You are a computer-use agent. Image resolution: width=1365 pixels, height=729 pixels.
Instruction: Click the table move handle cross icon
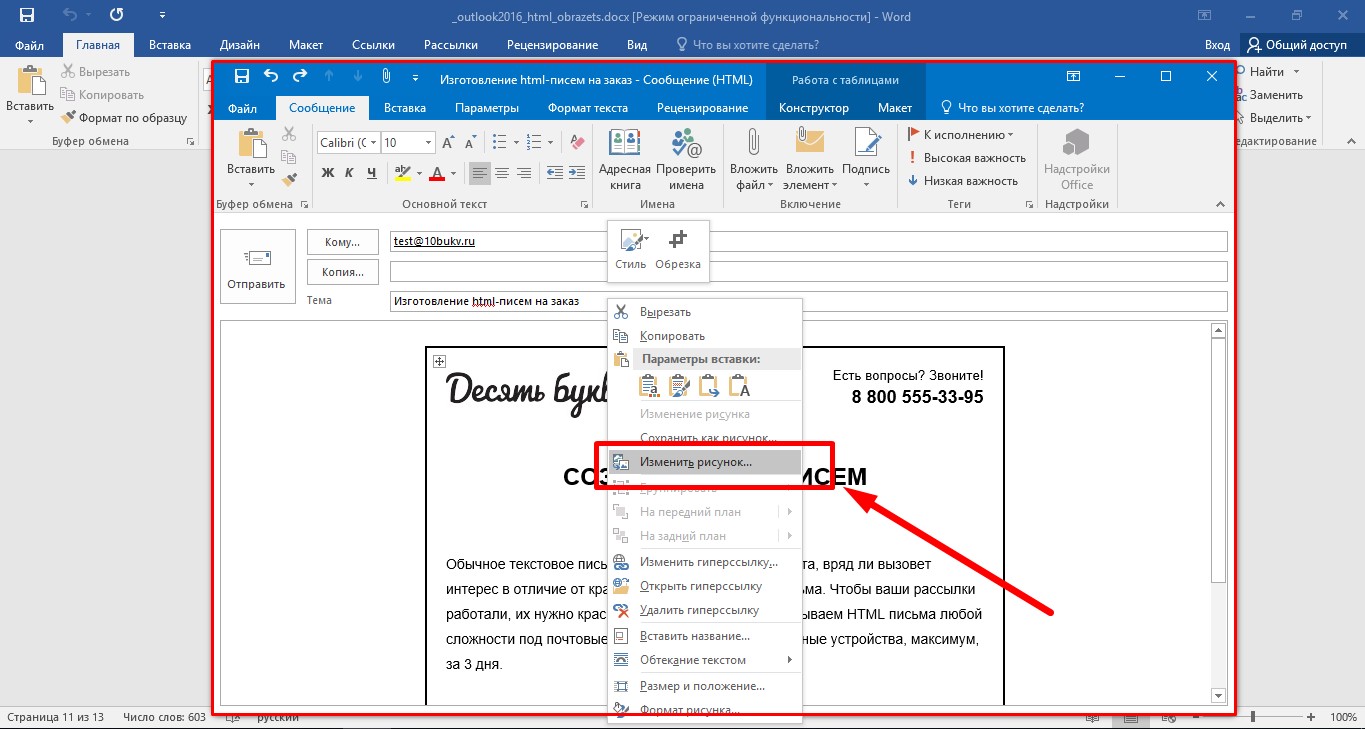click(438, 361)
